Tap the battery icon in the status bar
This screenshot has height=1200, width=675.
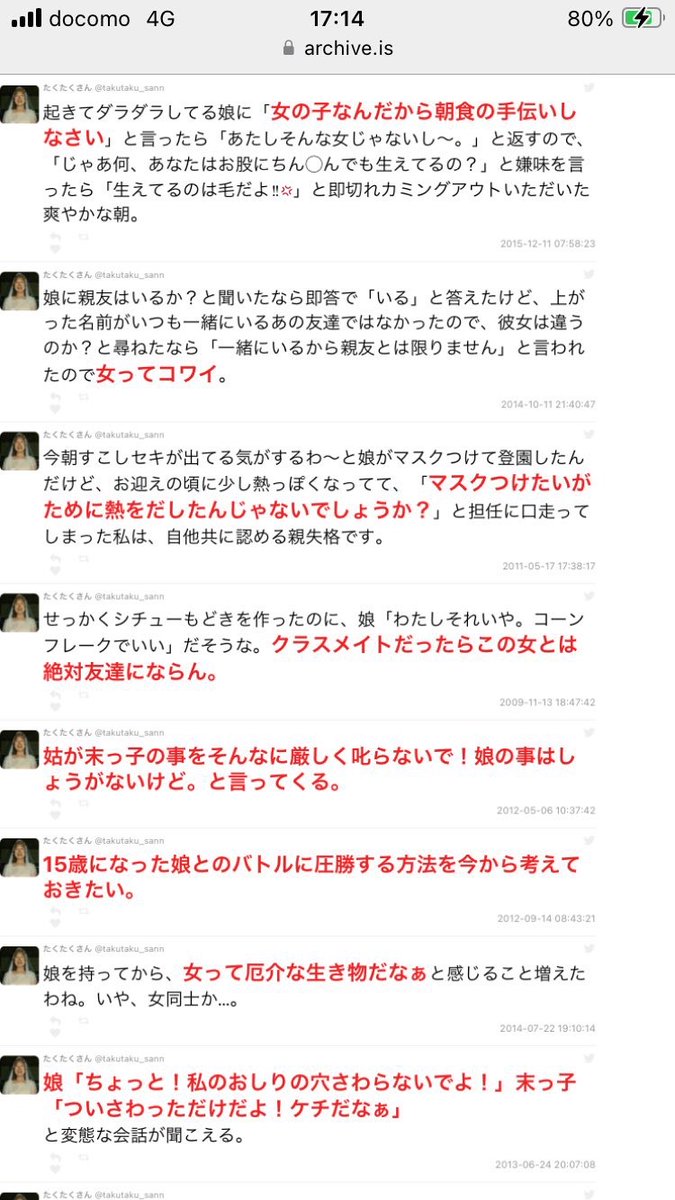coord(638,18)
